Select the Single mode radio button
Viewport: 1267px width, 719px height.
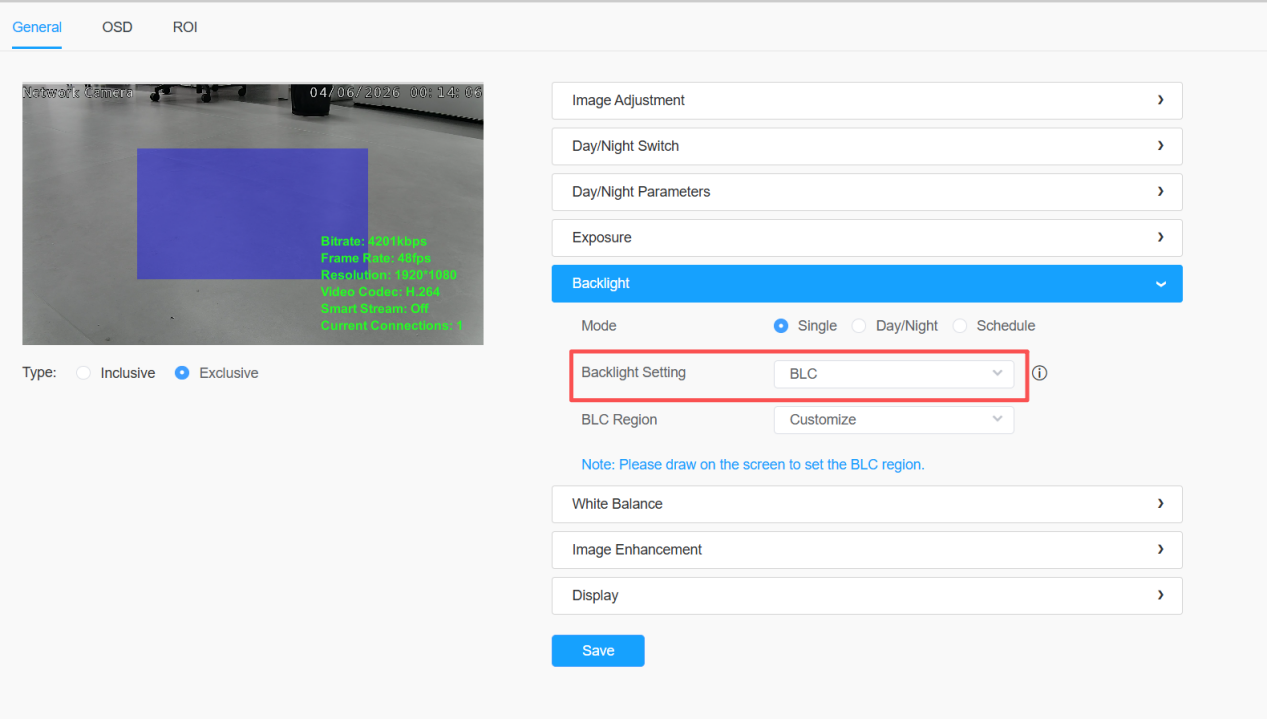pos(781,326)
